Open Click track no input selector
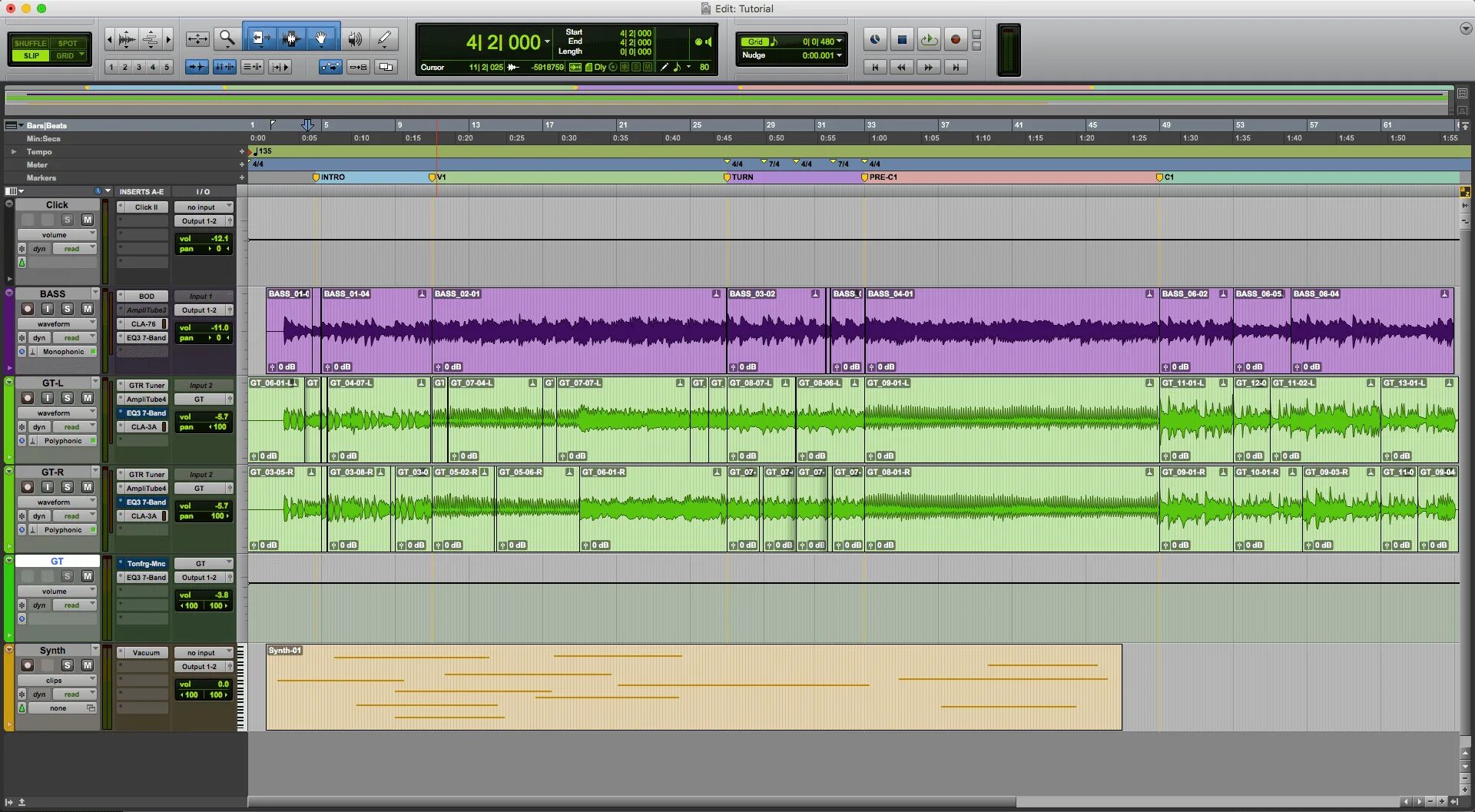 tap(203, 207)
